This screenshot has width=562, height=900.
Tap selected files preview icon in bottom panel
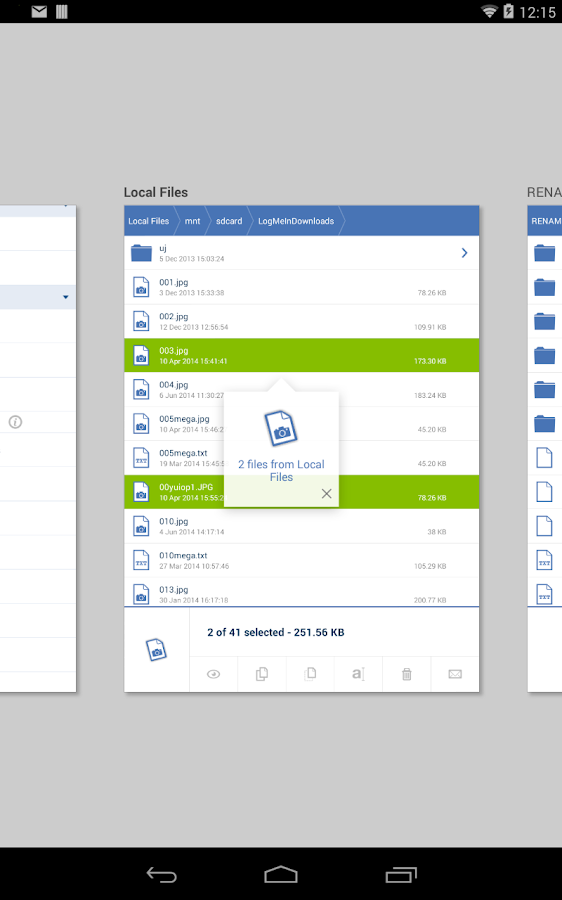coord(156,650)
